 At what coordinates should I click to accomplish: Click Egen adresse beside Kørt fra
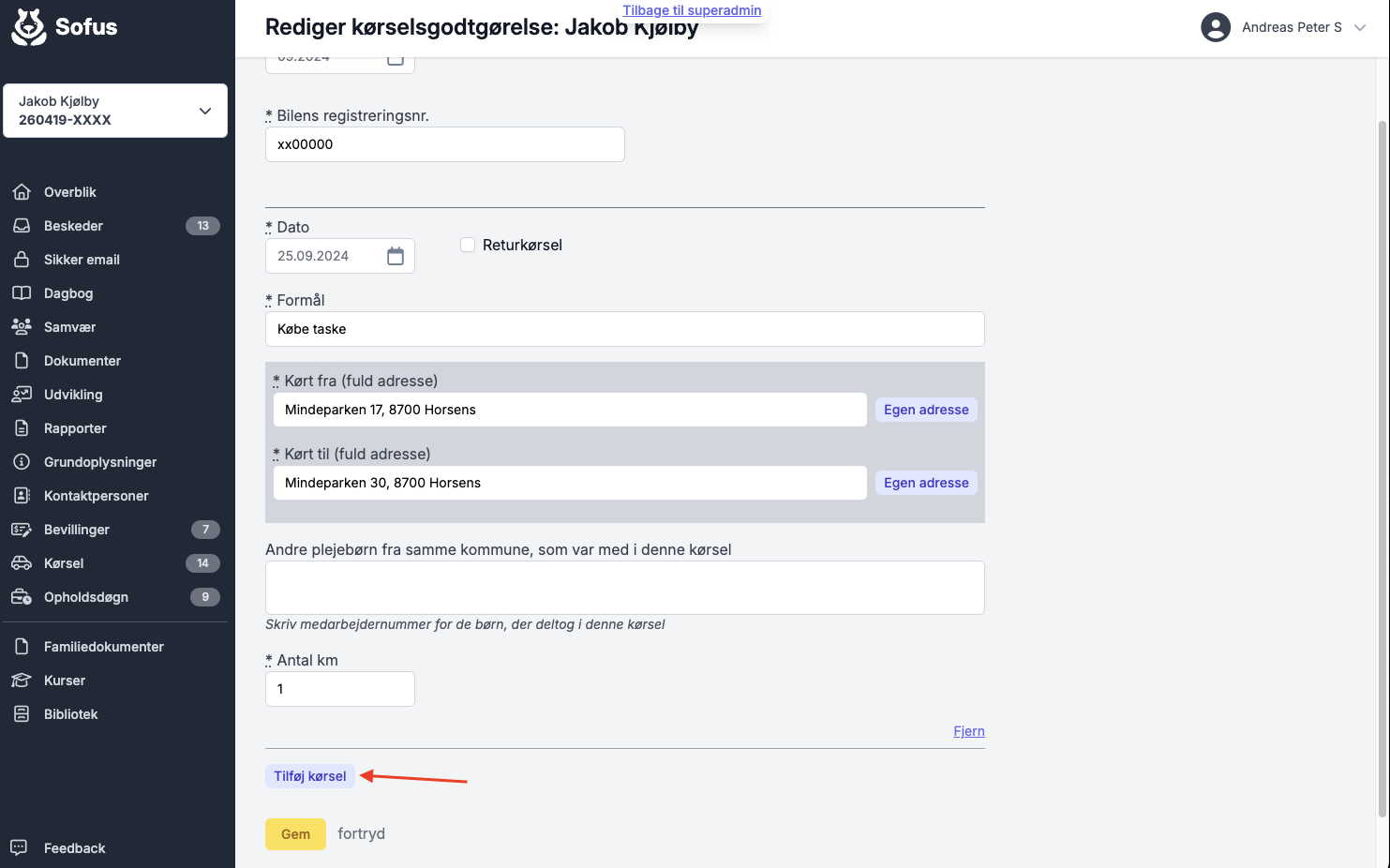click(x=926, y=410)
